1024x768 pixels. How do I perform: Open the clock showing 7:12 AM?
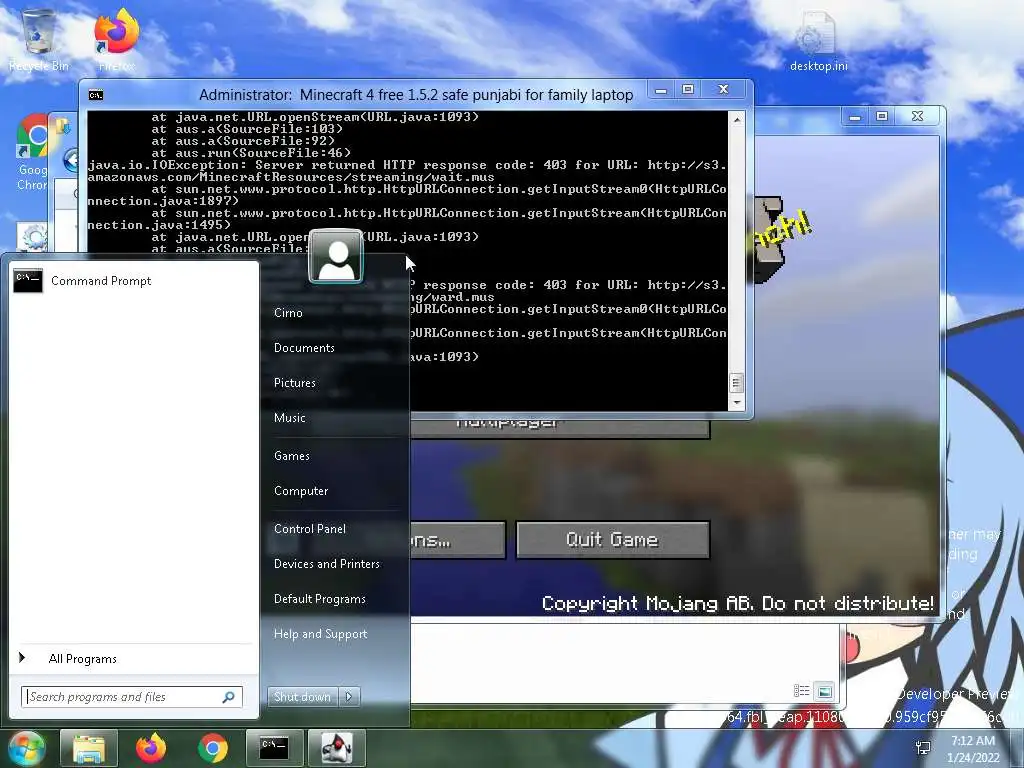coord(973,749)
